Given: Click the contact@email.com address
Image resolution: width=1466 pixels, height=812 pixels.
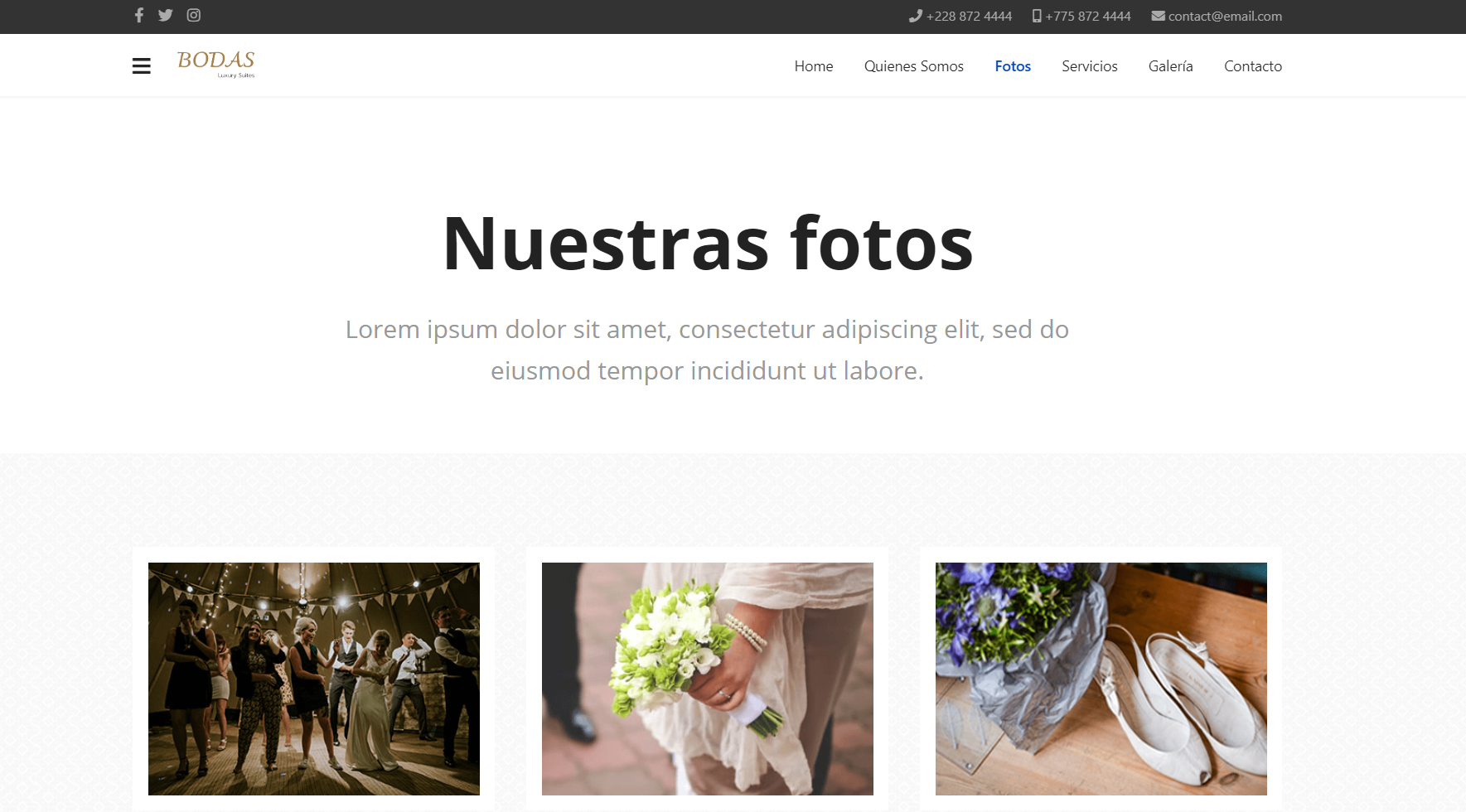Looking at the screenshot, I should point(1225,16).
